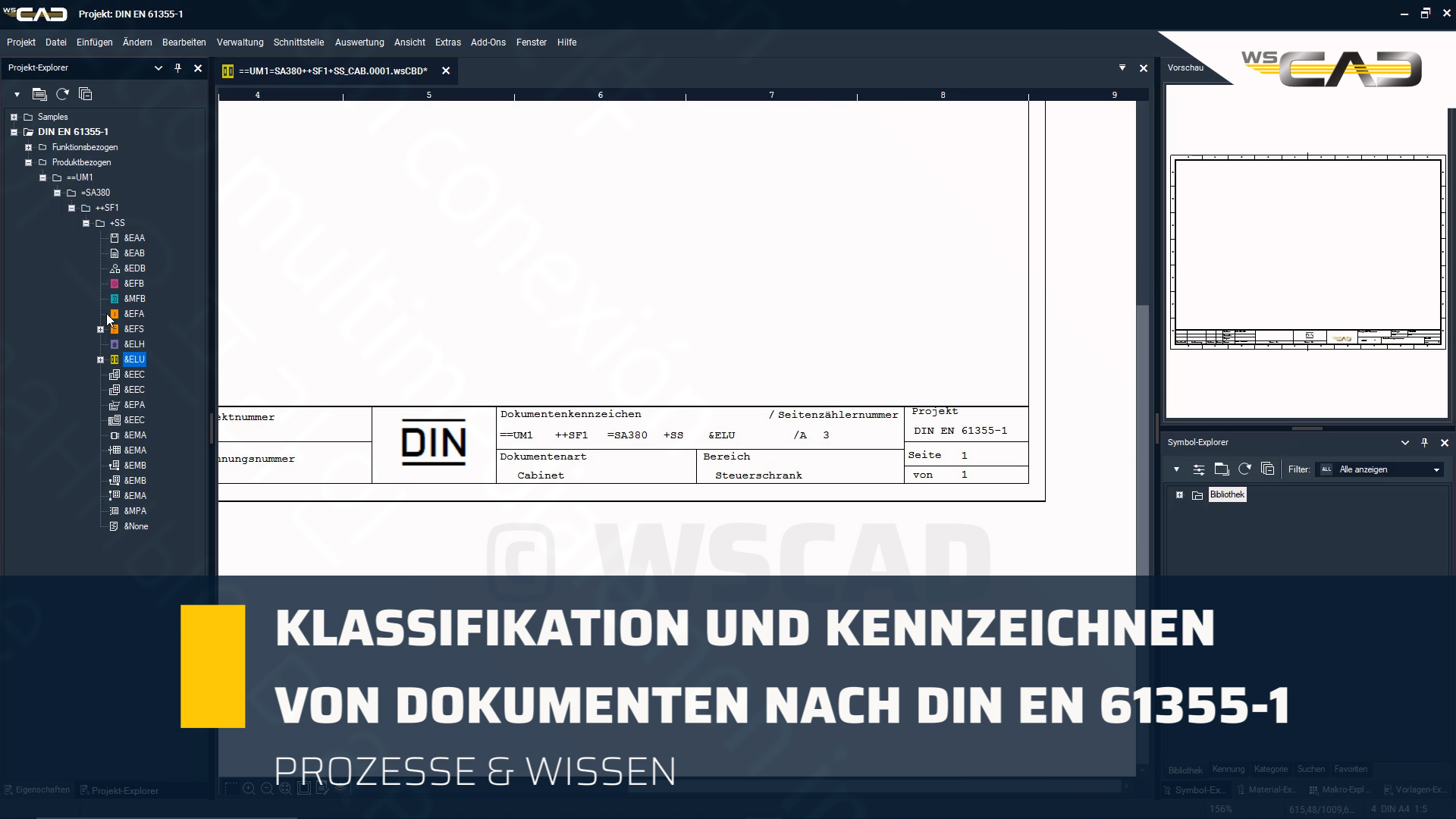Screen dimensions: 1456x819
Task: Click the Refresh icon in Projekt-Explorer toolbar
Action: click(x=62, y=94)
